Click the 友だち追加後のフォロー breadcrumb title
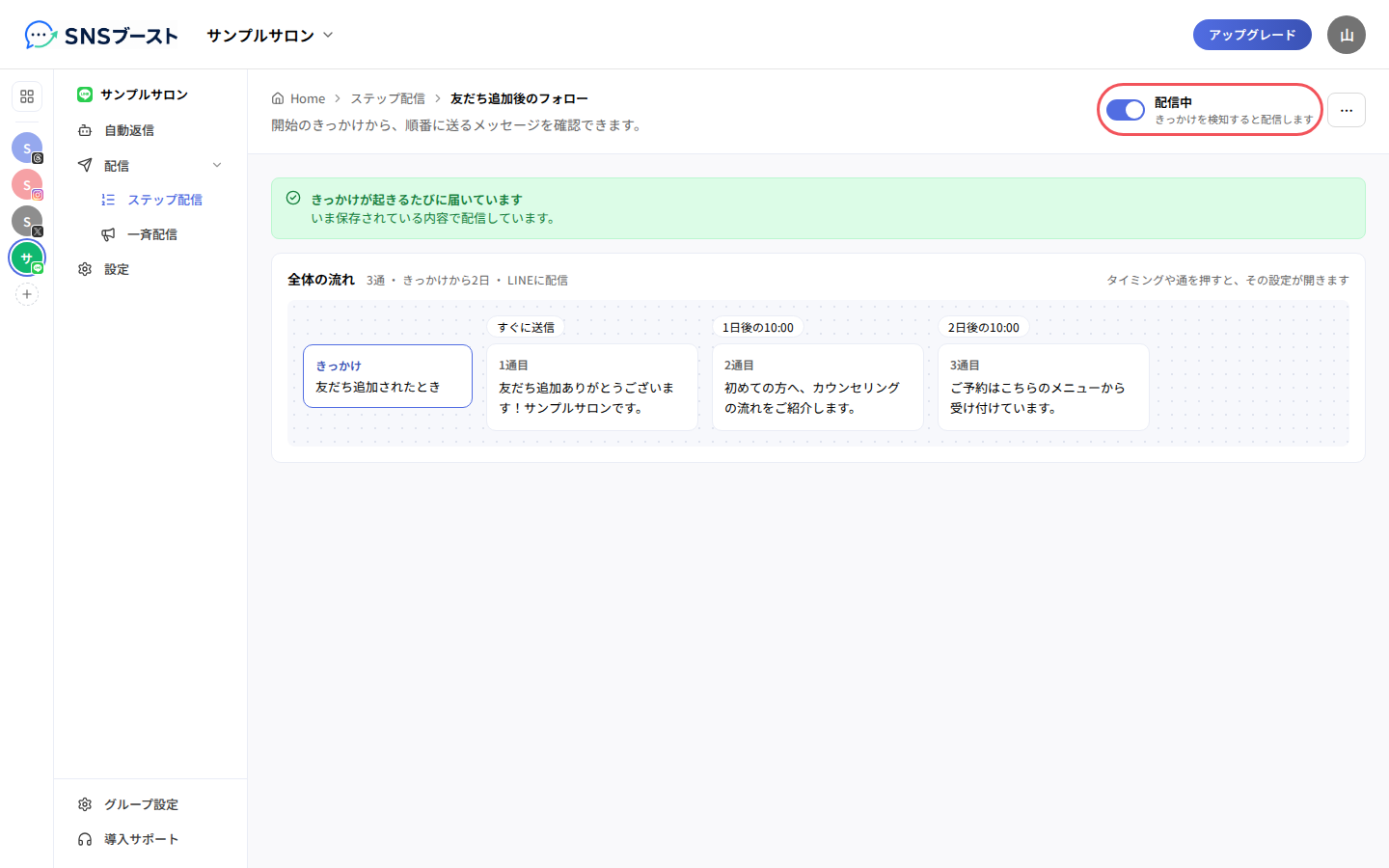Screen dimensions: 1389x868 pyautogui.click(x=519, y=98)
